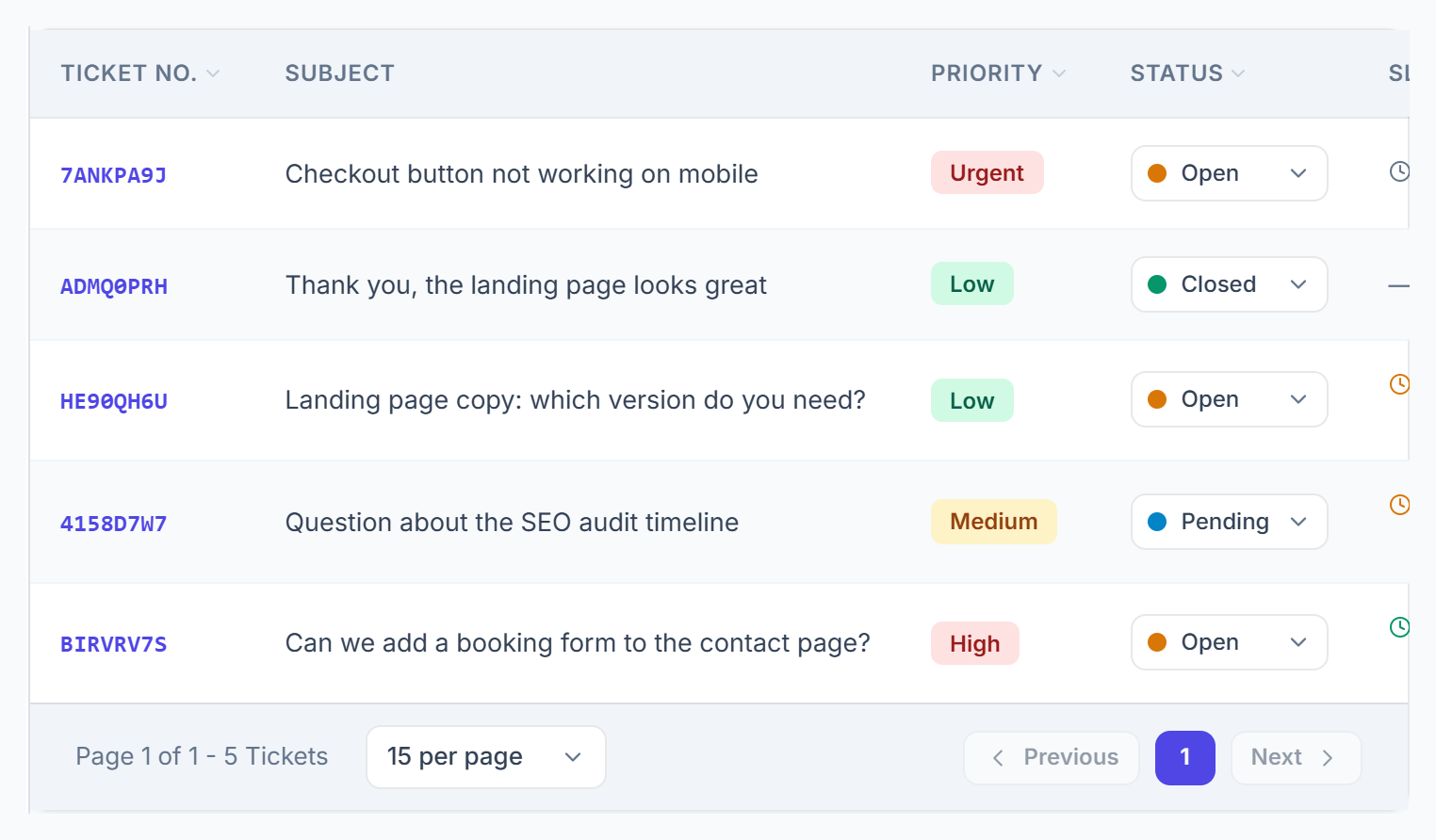Click subject 'Landing page copy: which version do you need?'
Viewport: 1436px width, 840px height.
575,400
